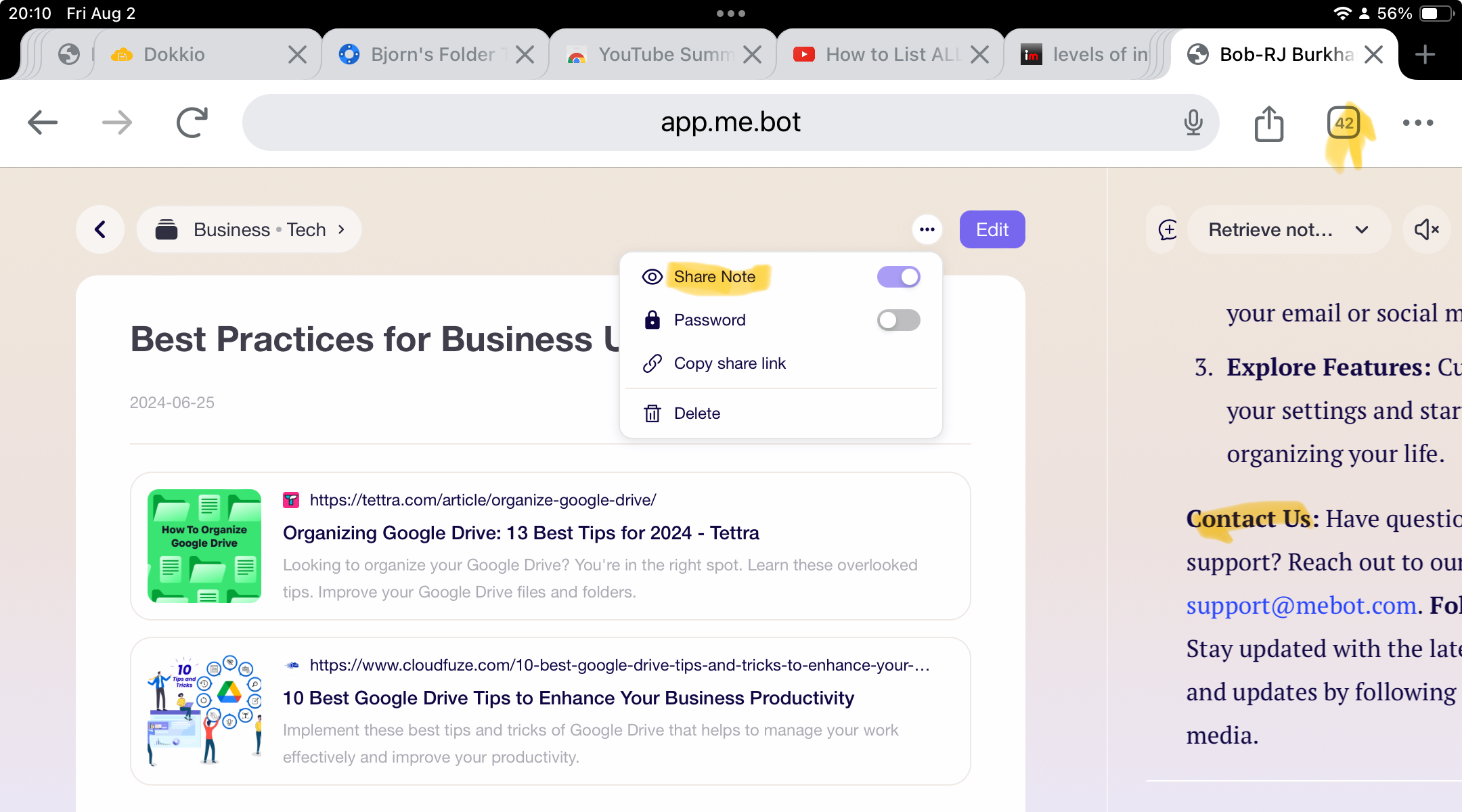Screen dimensions: 1462x812
Task: Open browser more options ellipsis
Action: click(x=1417, y=123)
